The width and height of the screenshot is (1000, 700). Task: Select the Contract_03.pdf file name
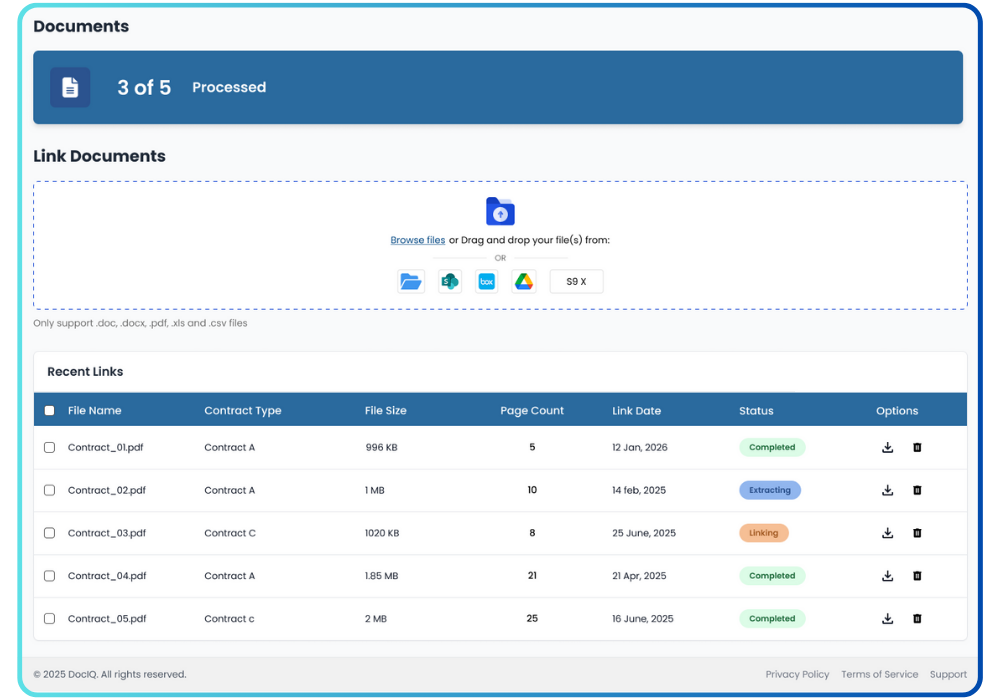pos(107,533)
